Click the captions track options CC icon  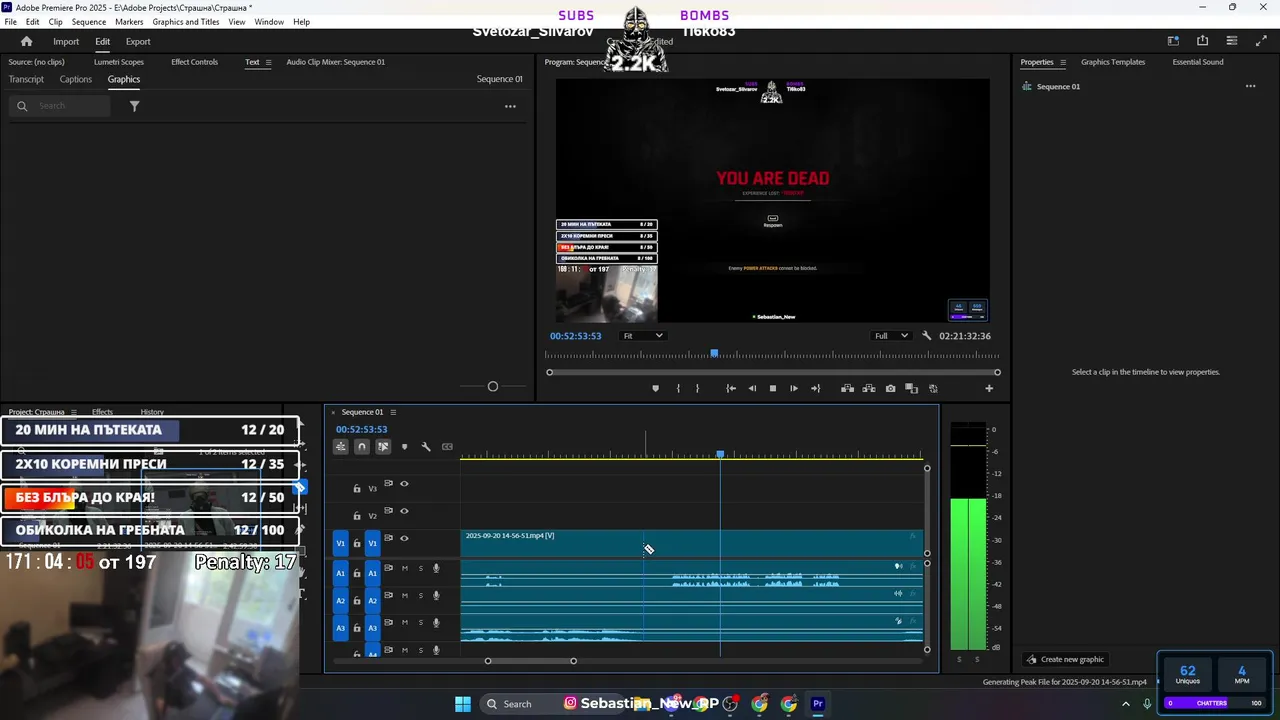[447, 447]
